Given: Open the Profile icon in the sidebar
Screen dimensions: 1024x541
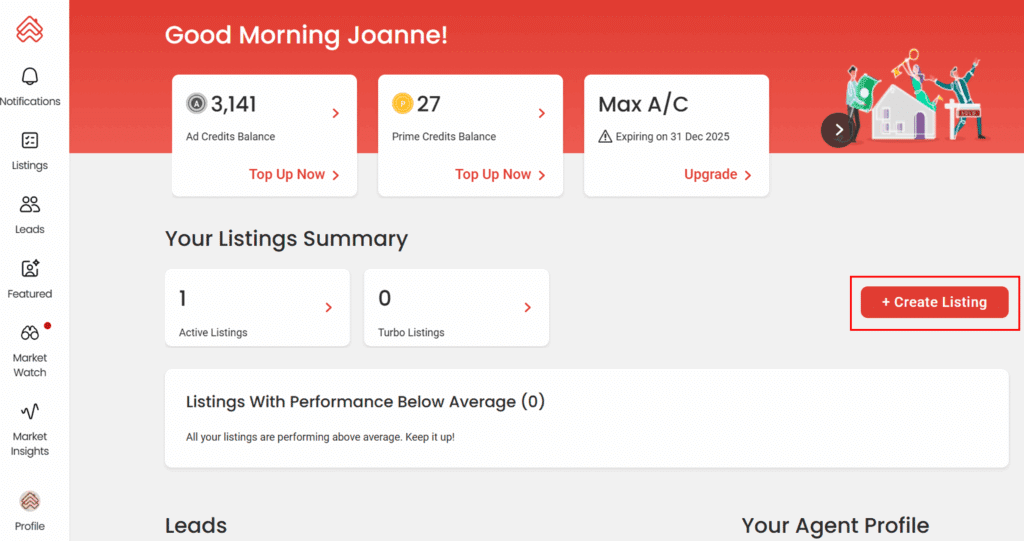Looking at the screenshot, I should pos(30,501).
